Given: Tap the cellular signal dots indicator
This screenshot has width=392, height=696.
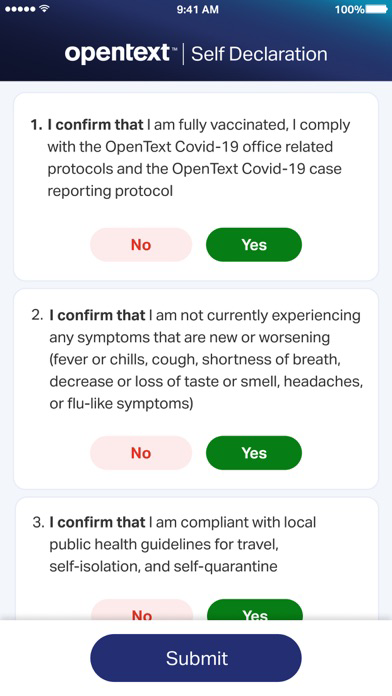Looking at the screenshot, I should click(x=20, y=9).
